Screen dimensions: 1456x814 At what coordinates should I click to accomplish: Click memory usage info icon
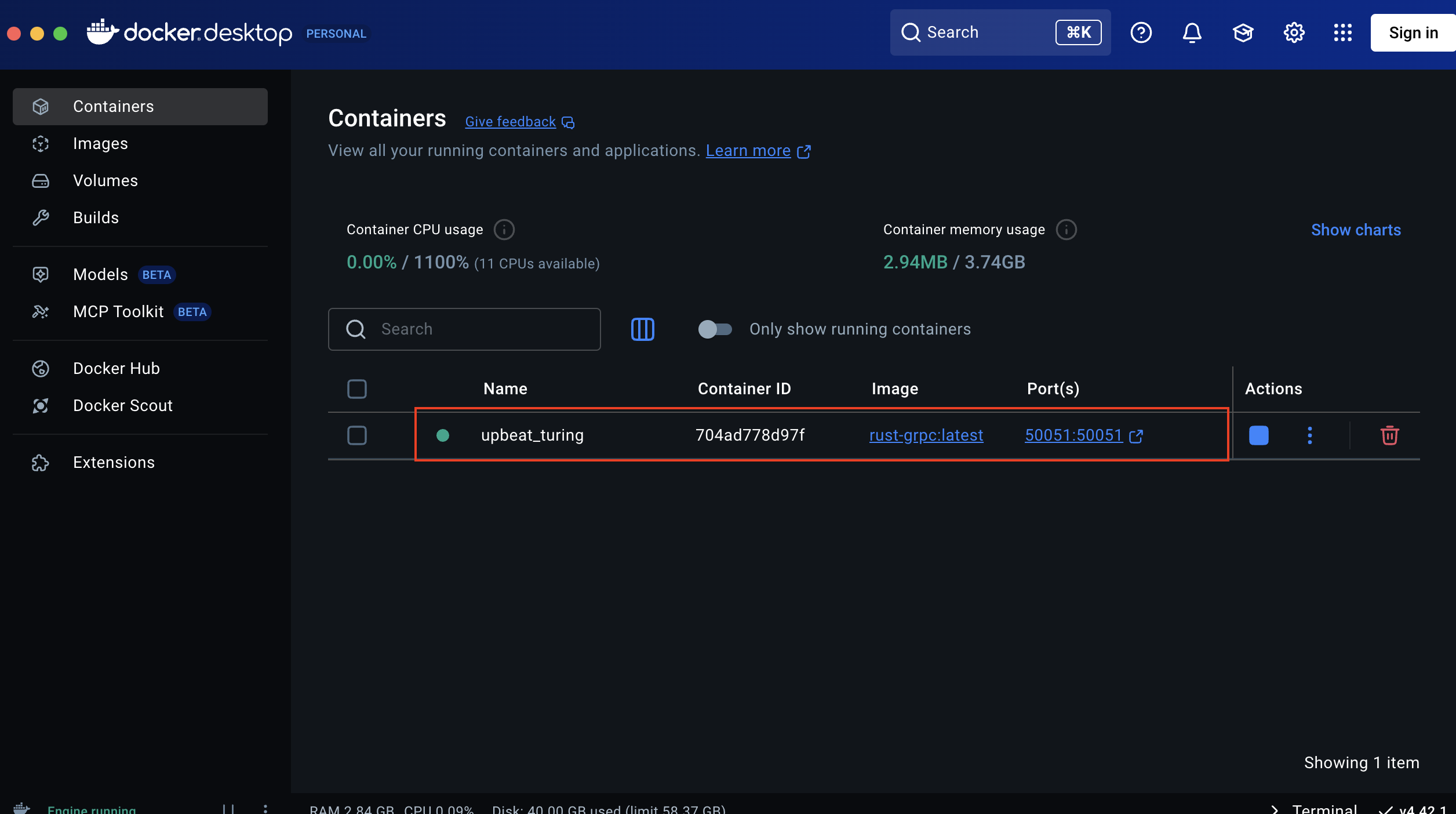pyautogui.click(x=1066, y=230)
